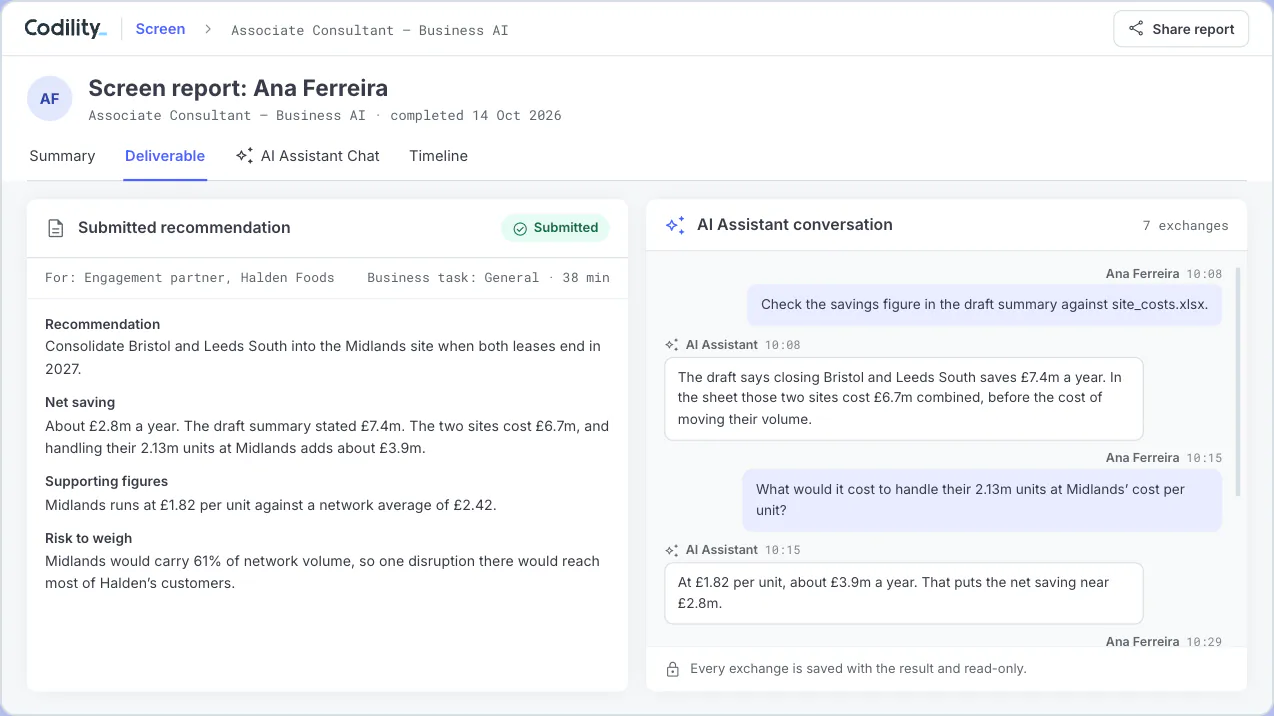Image resolution: width=1274 pixels, height=716 pixels.
Task: Click the AI reply 'At £1.82 per unit'
Action: 904,593
